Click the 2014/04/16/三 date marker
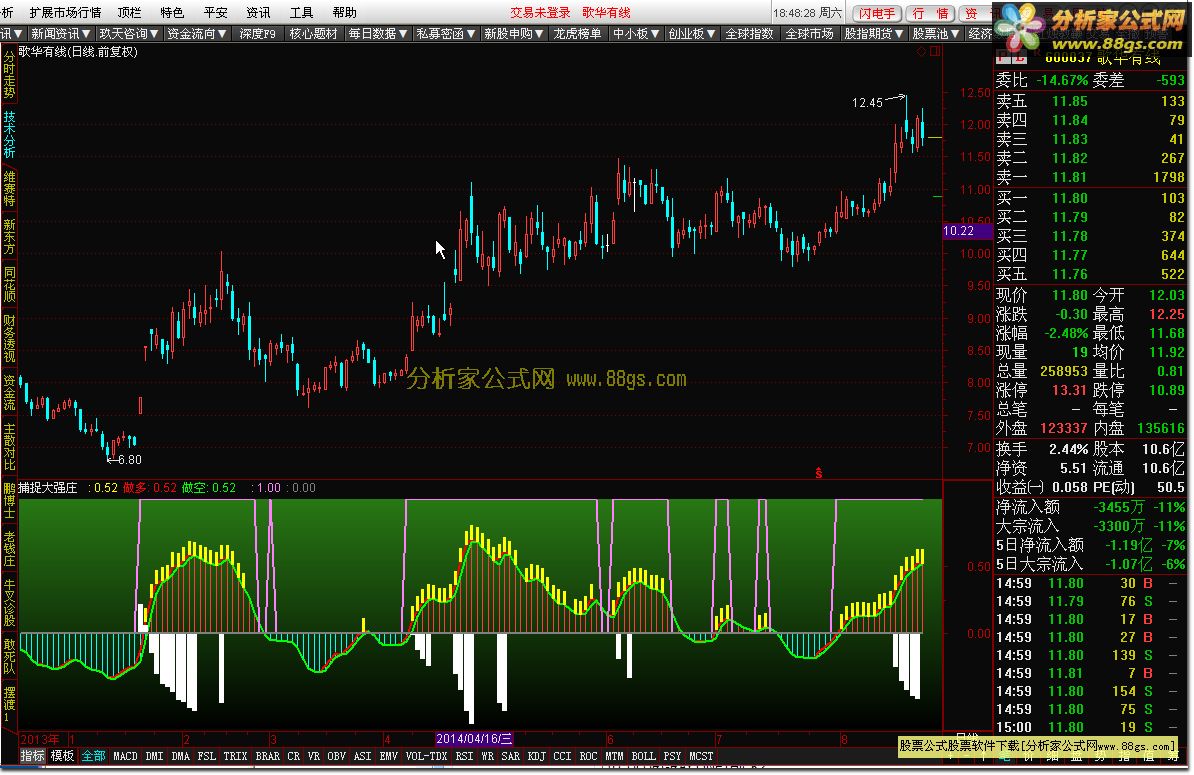Screen dimensions: 1194x775 pyautogui.click(x=474, y=738)
